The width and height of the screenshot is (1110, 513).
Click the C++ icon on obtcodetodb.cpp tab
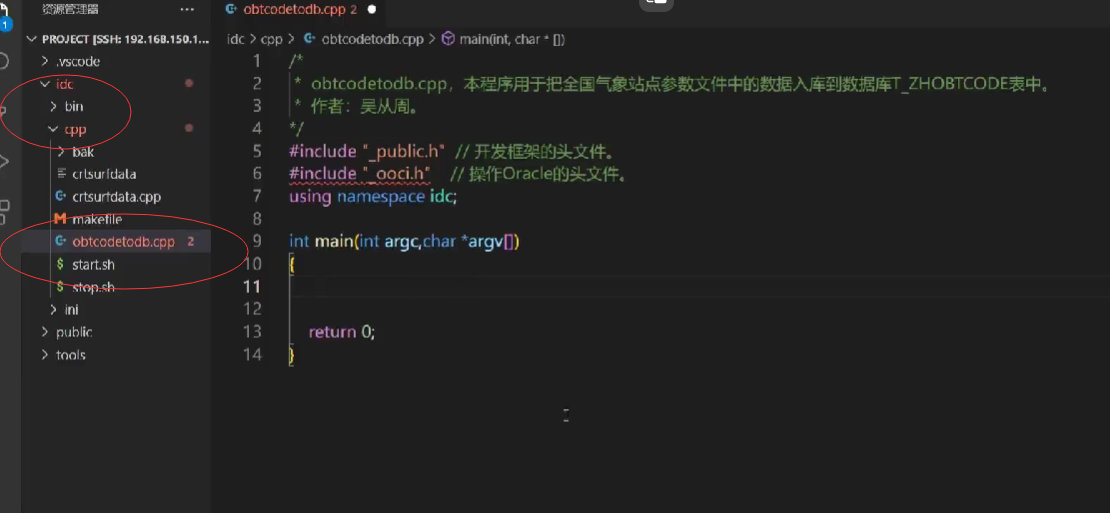pos(231,9)
